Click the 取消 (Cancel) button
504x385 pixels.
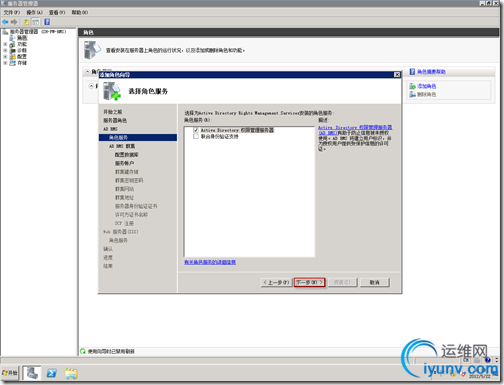click(375, 282)
